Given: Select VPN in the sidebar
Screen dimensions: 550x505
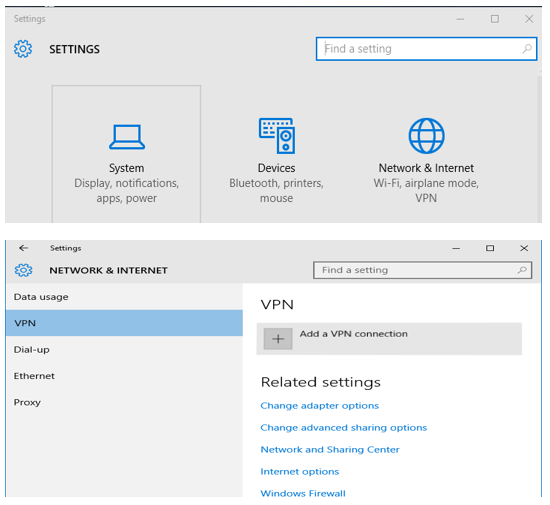Looking at the screenshot, I should [124, 323].
